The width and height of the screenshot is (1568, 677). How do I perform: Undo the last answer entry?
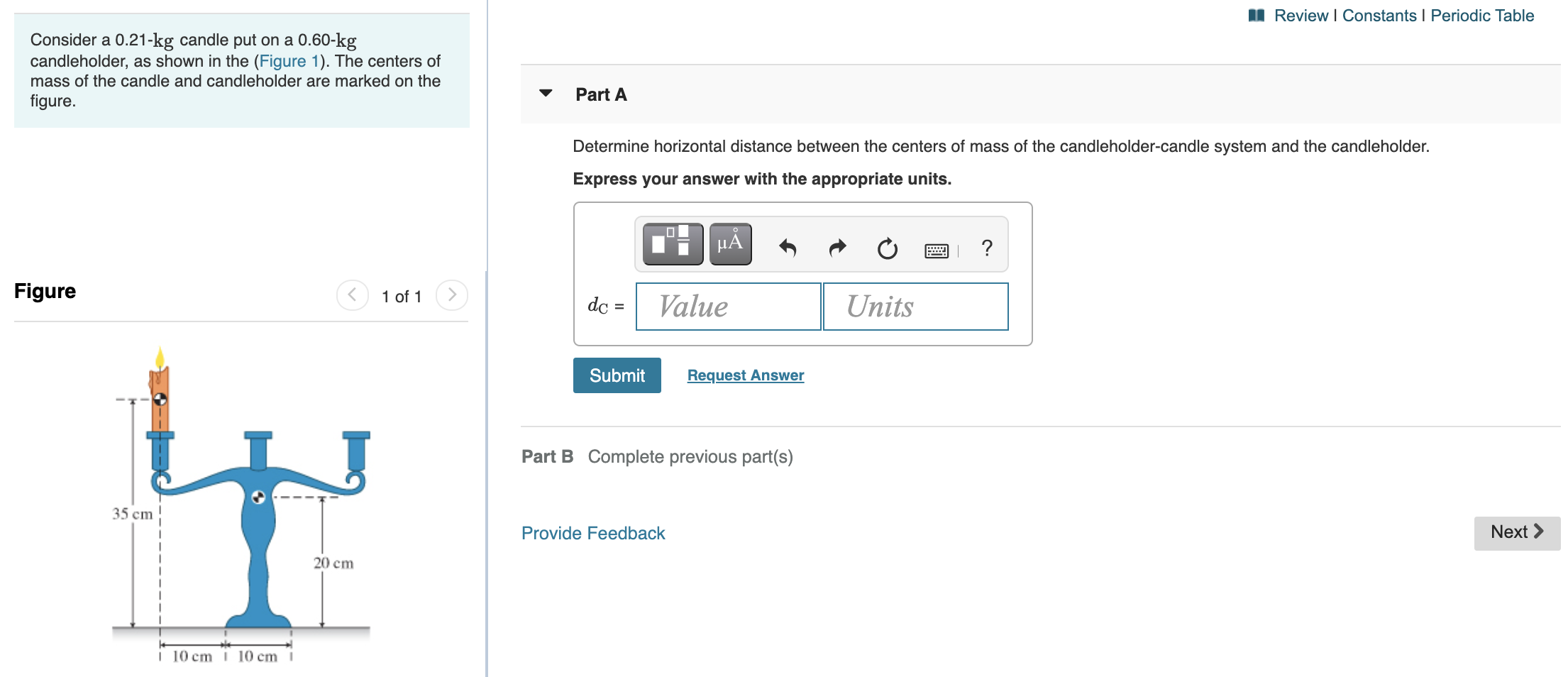pos(788,247)
